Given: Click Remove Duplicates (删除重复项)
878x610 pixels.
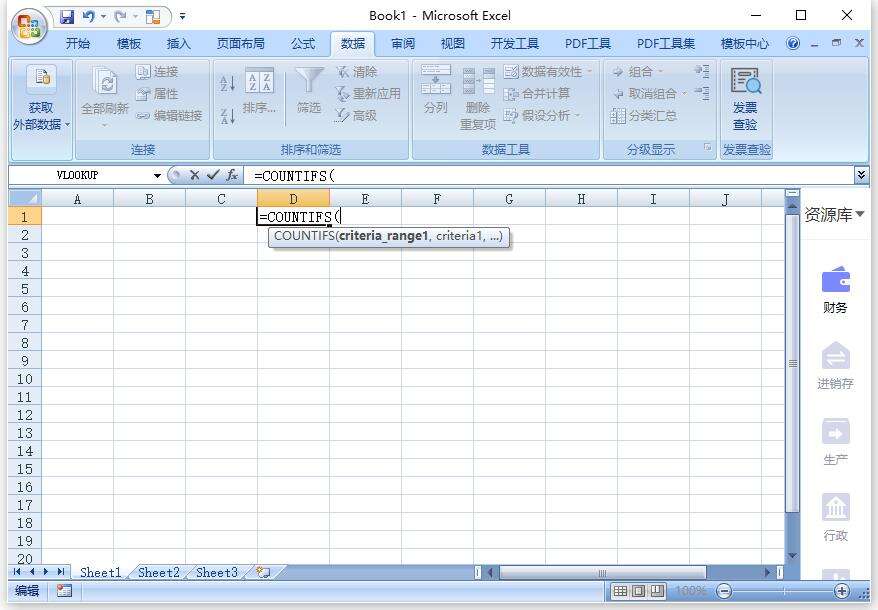Looking at the screenshot, I should point(478,99).
